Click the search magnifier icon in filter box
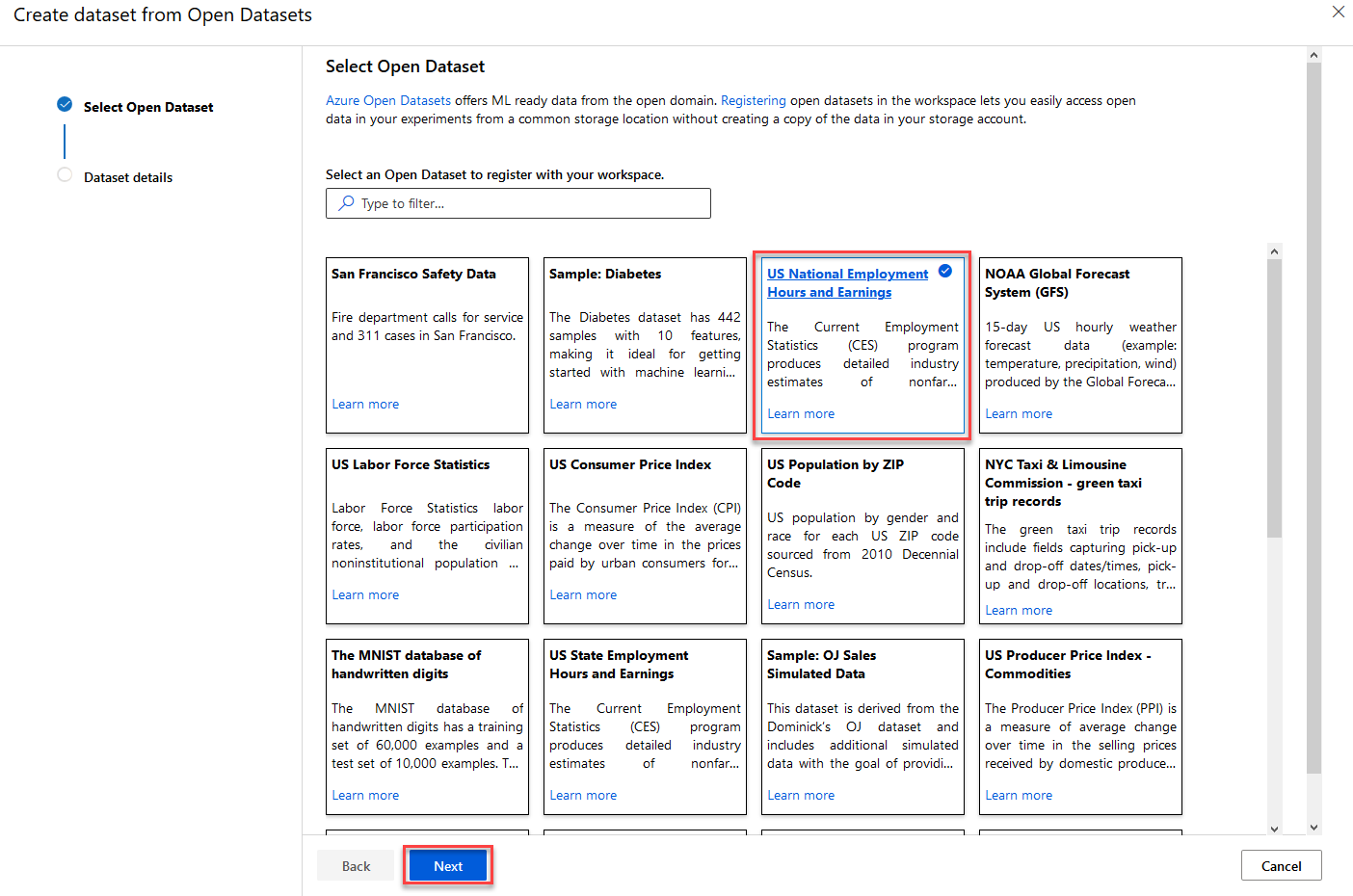This screenshot has height=896, width=1353. [346, 203]
